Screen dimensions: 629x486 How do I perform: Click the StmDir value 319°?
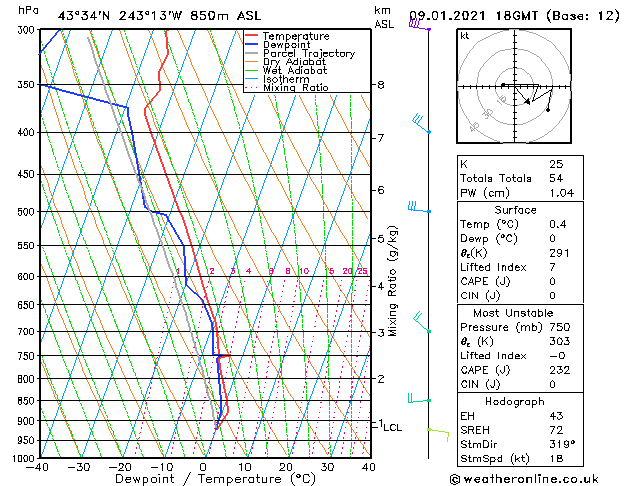(x=562, y=444)
